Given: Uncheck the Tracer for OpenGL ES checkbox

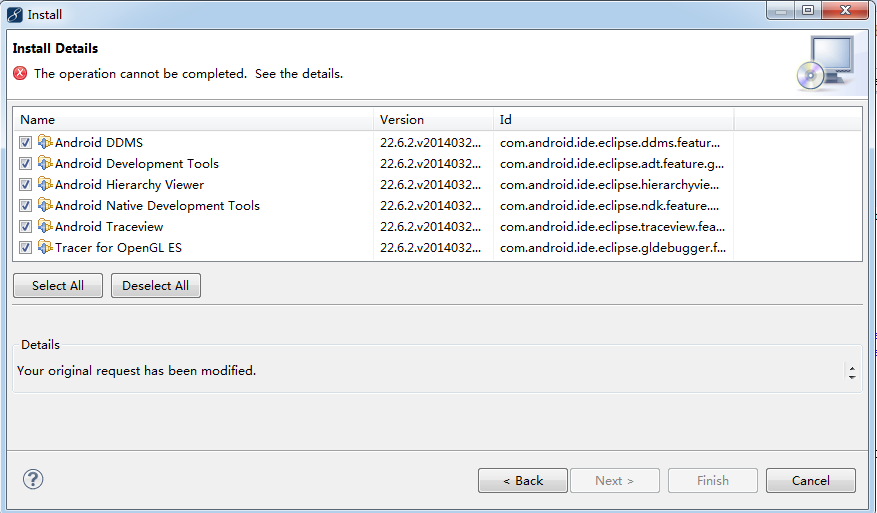Looking at the screenshot, I should pos(25,247).
